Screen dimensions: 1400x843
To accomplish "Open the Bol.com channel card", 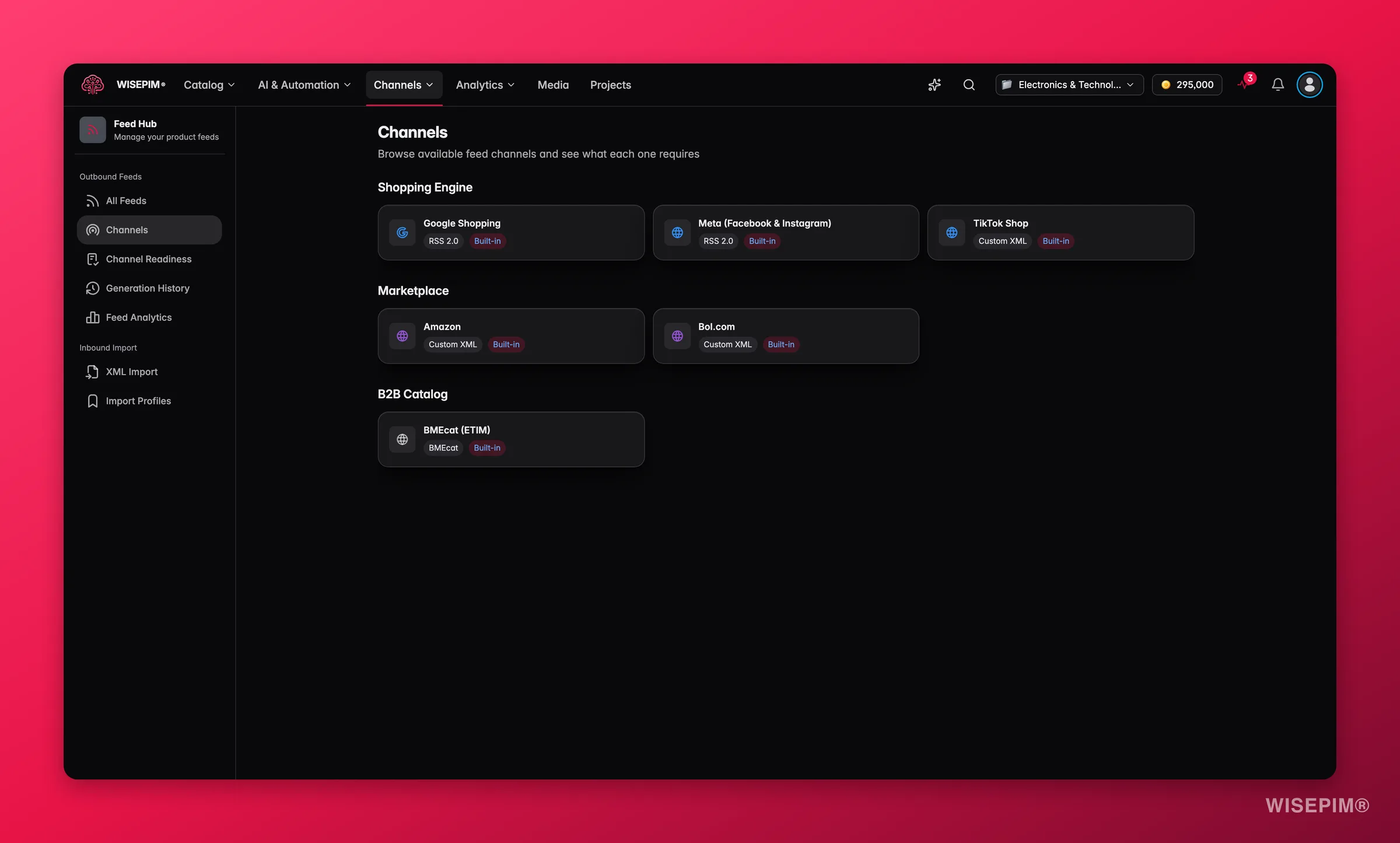I will click(x=786, y=335).
